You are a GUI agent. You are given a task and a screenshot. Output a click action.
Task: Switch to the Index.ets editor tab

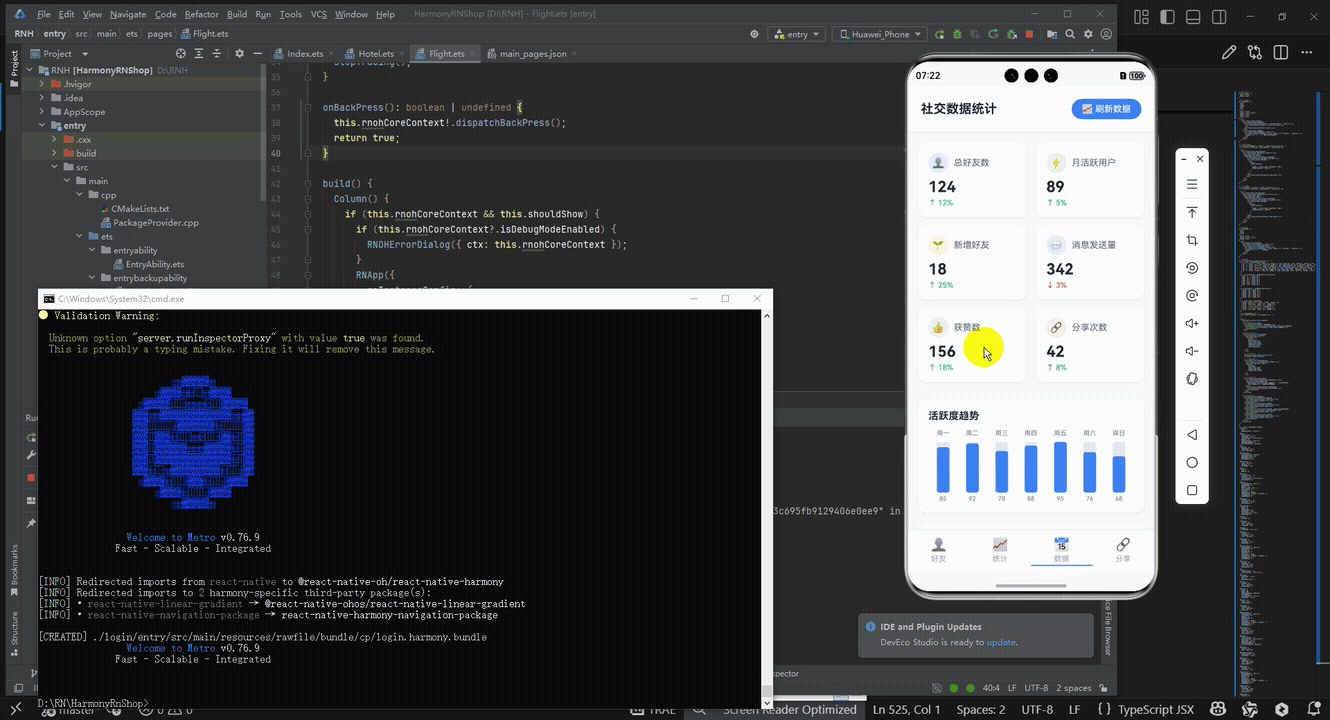click(x=304, y=54)
